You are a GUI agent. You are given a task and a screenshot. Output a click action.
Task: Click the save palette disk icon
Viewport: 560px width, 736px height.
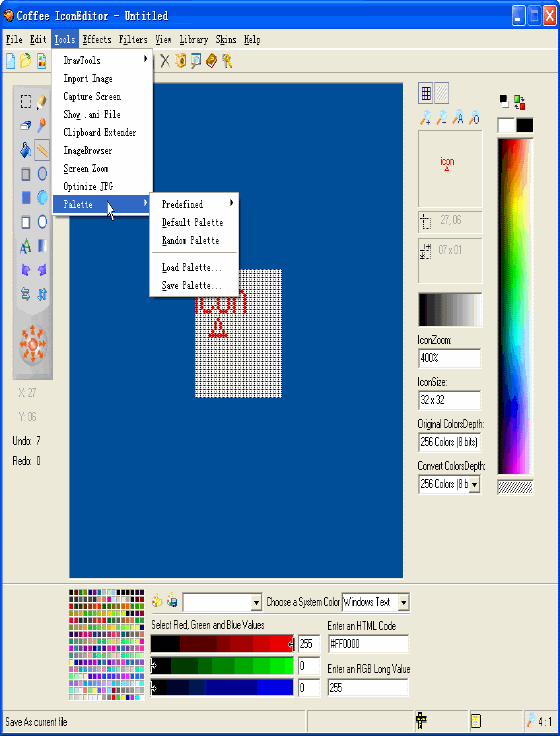click(172, 601)
